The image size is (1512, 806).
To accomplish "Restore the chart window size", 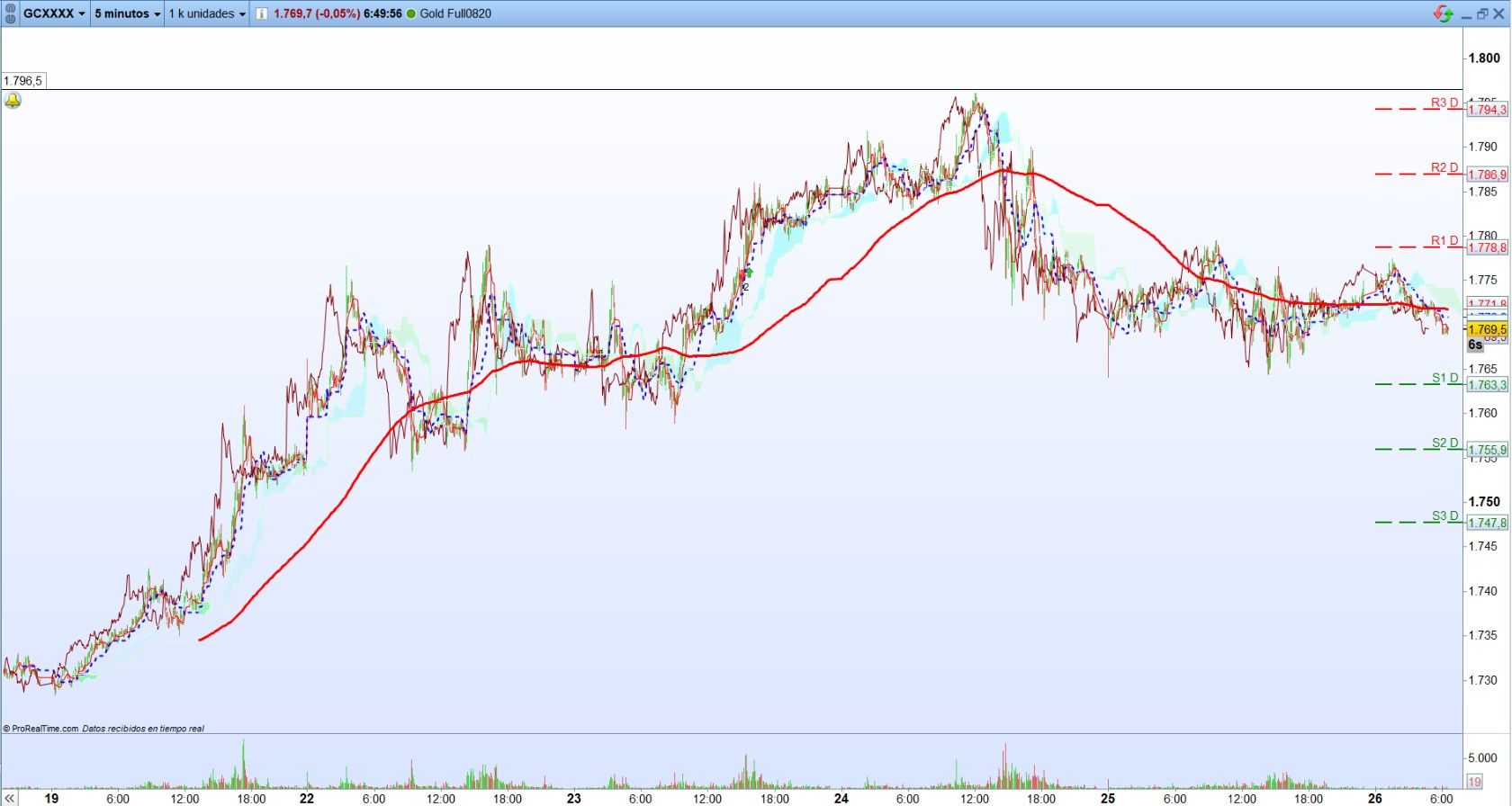I will tap(1482, 13).
